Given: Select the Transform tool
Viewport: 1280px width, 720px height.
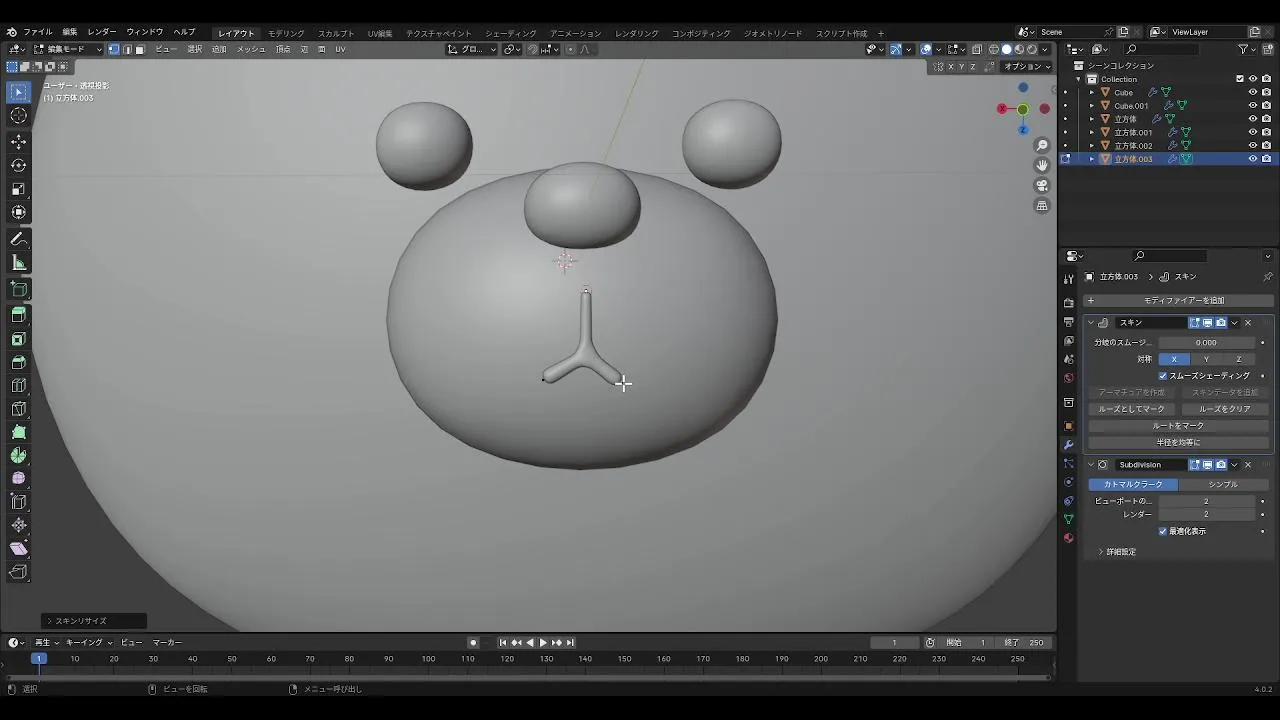Looking at the screenshot, I should (18, 212).
